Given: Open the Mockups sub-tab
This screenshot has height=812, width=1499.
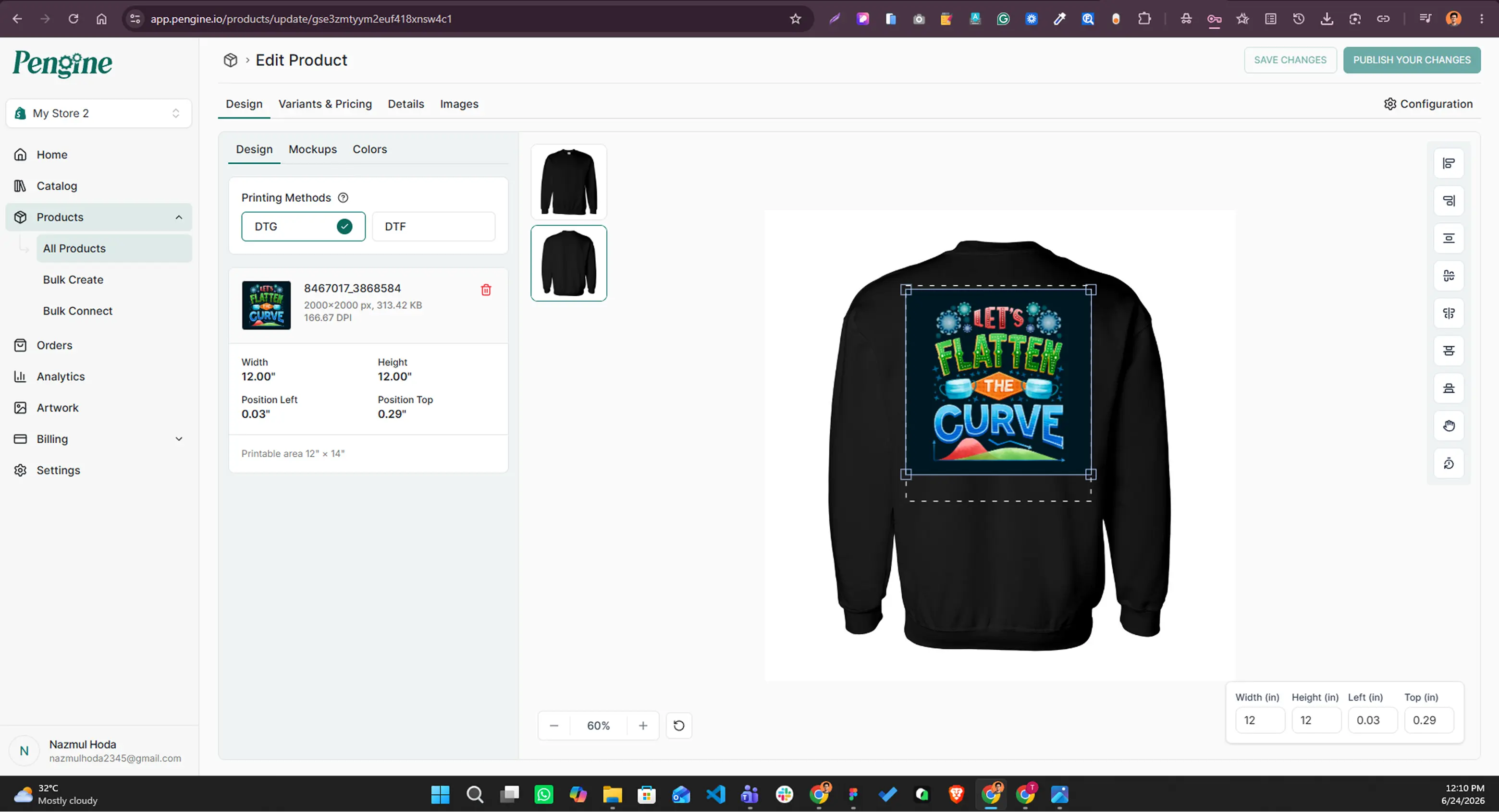Looking at the screenshot, I should click(312, 149).
